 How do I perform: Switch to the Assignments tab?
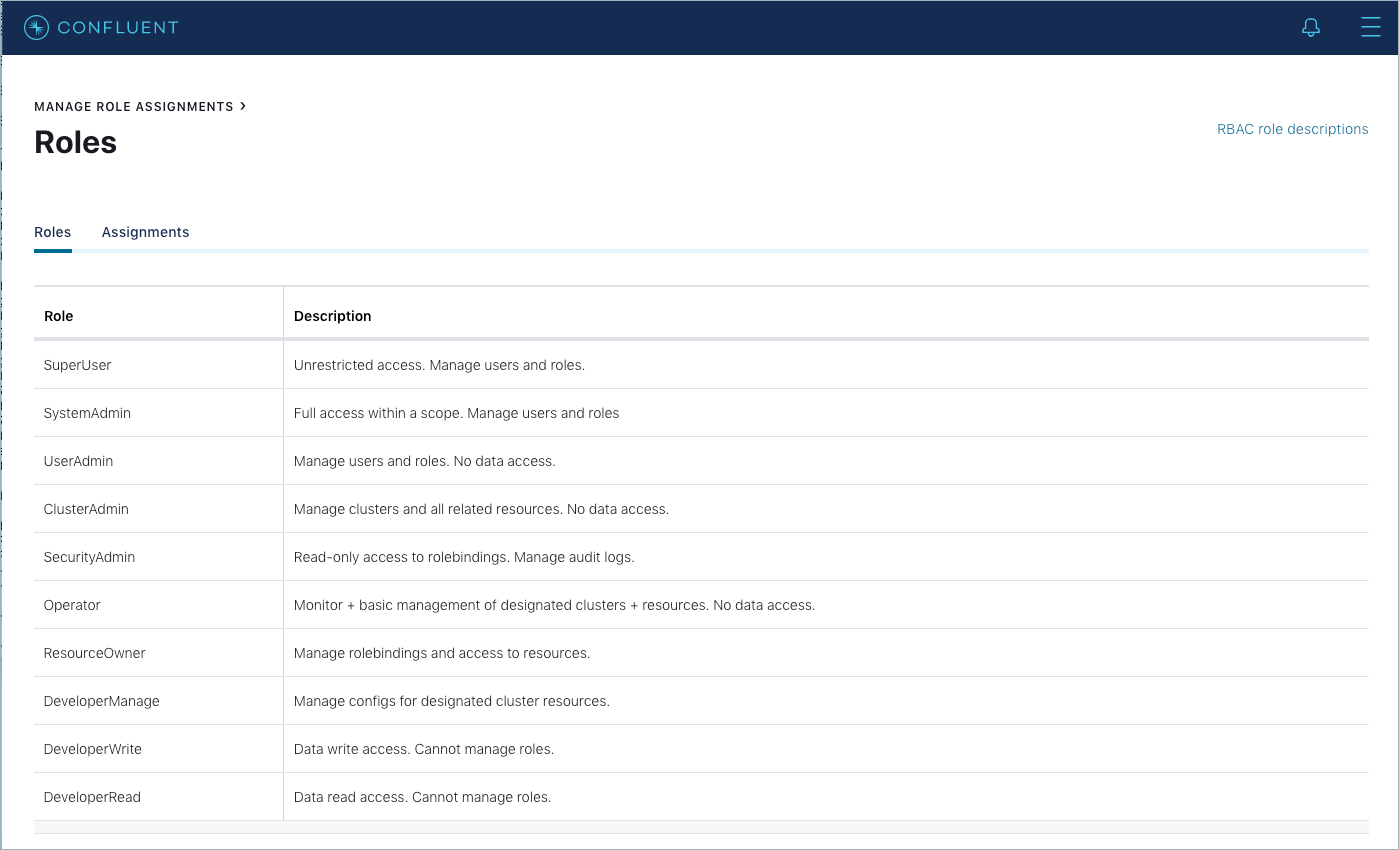coord(145,232)
